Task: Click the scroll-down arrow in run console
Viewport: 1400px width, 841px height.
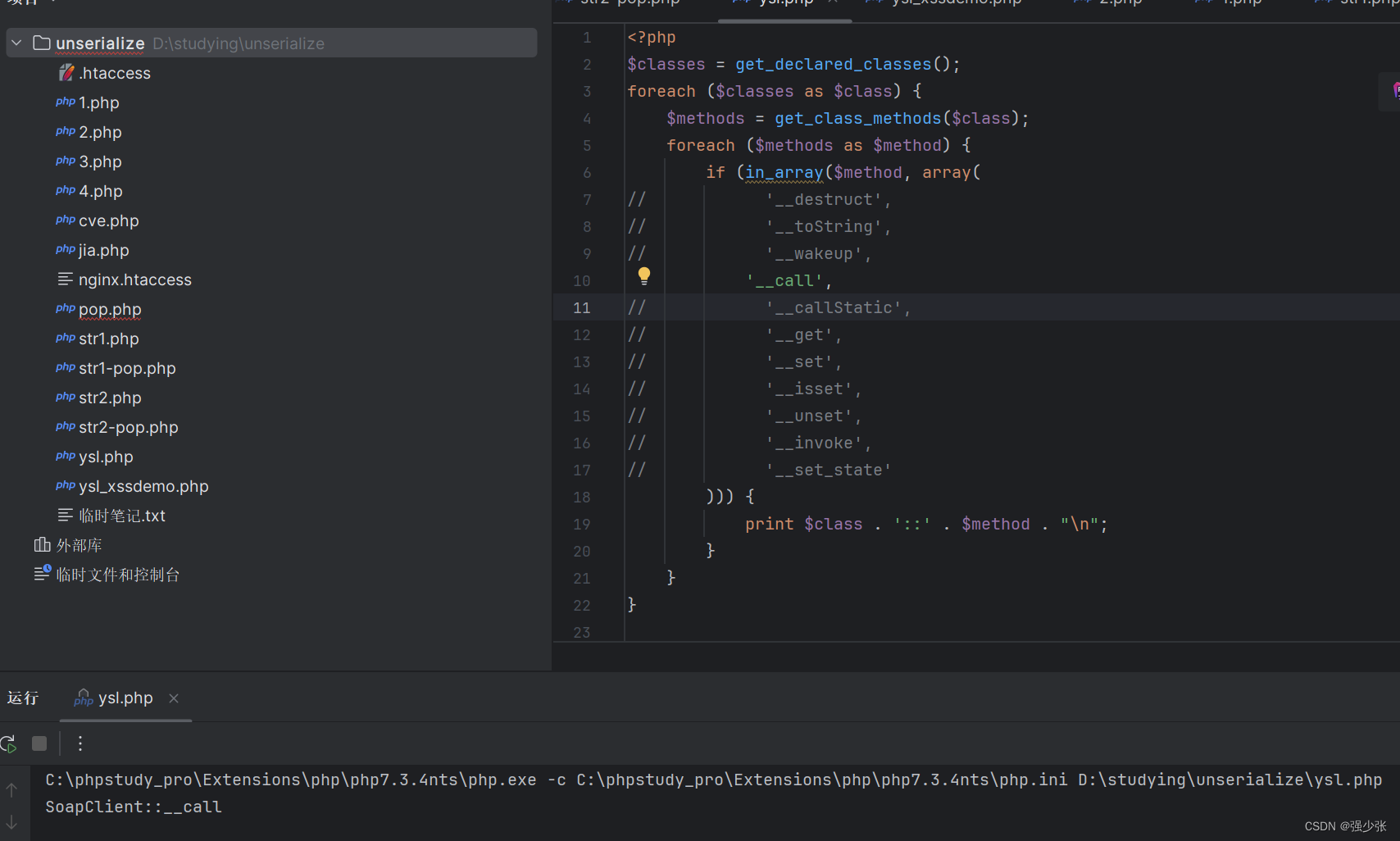Action: tap(11, 822)
